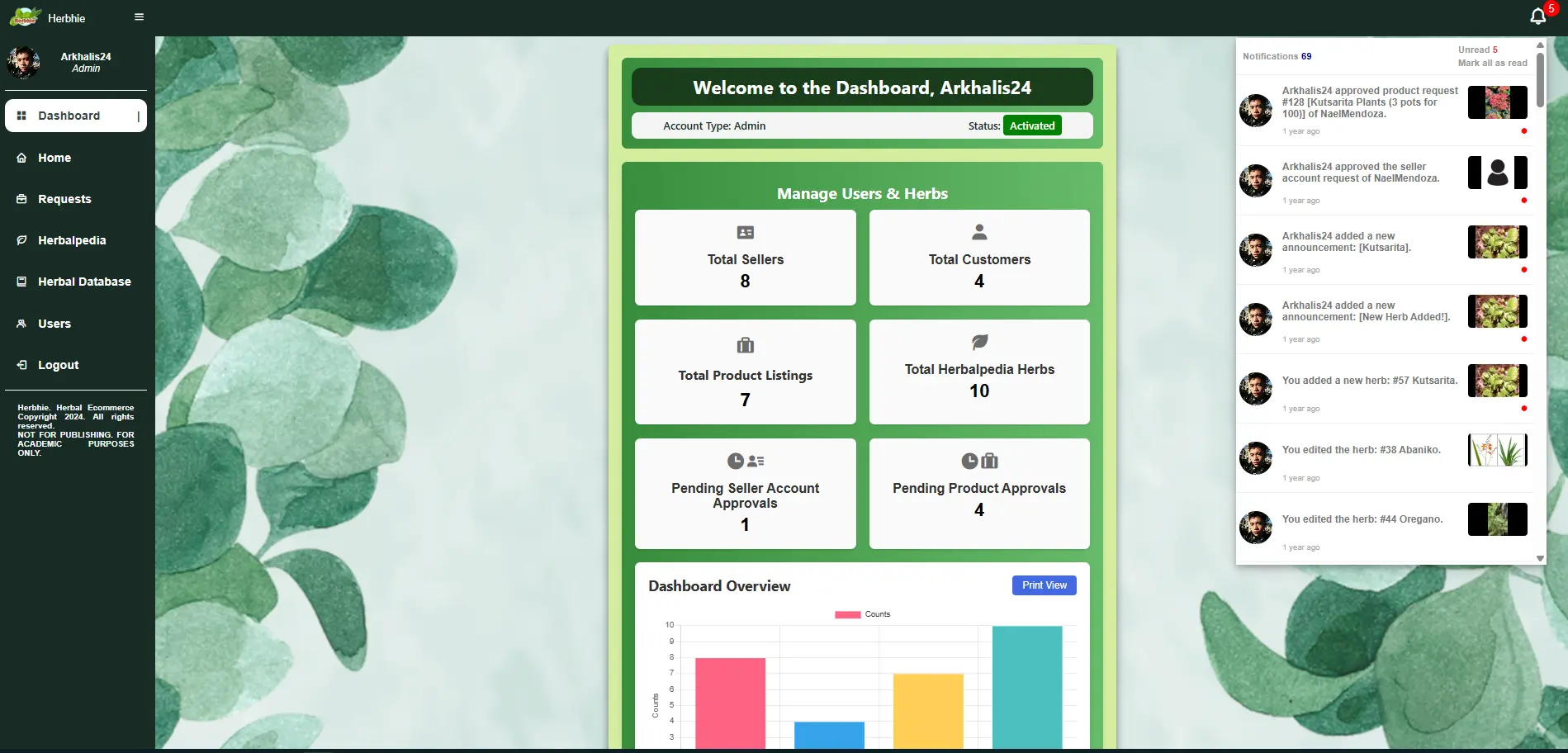Open the 'added a new herb: #57 Kutsarita' notification
1568x753 pixels.
coord(1385,388)
